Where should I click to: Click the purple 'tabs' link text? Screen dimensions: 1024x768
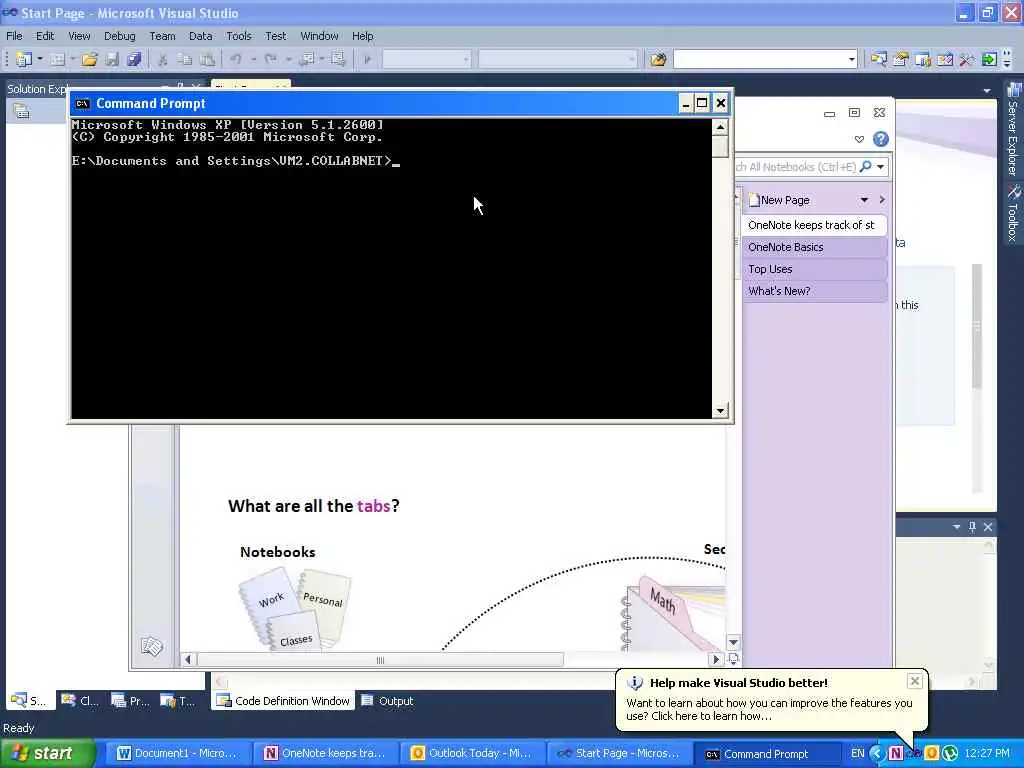pyautogui.click(x=374, y=505)
